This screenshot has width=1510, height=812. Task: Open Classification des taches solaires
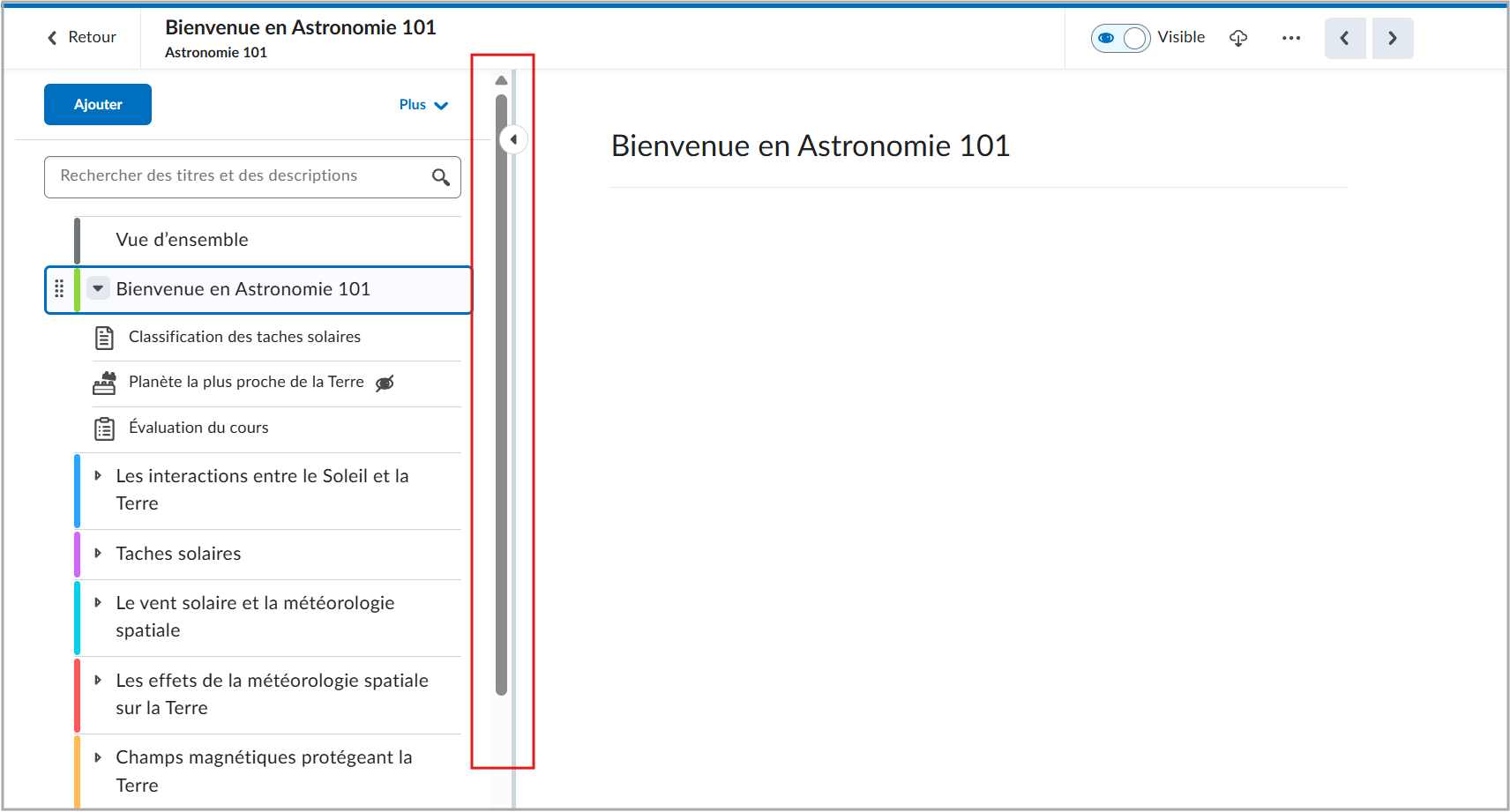point(244,337)
